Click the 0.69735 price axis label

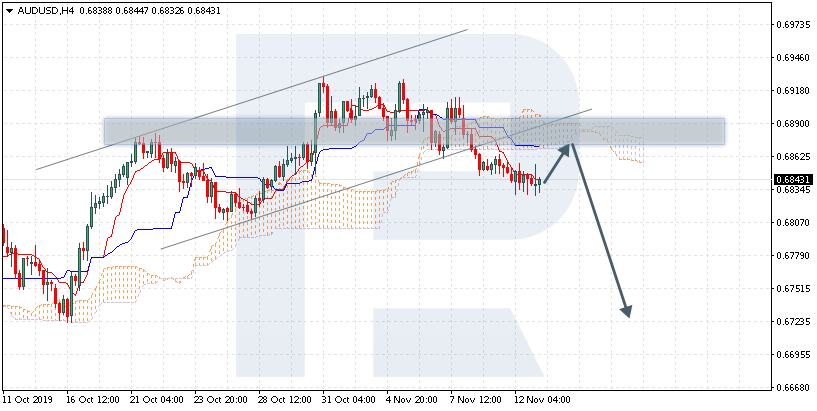(x=793, y=24)
